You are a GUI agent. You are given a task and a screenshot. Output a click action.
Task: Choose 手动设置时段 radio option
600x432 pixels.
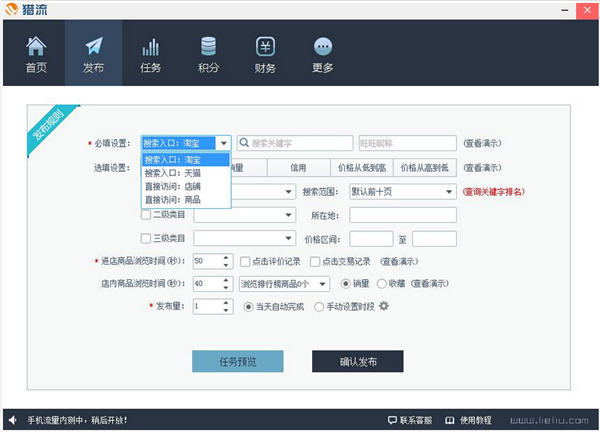(x=319, y=306)
